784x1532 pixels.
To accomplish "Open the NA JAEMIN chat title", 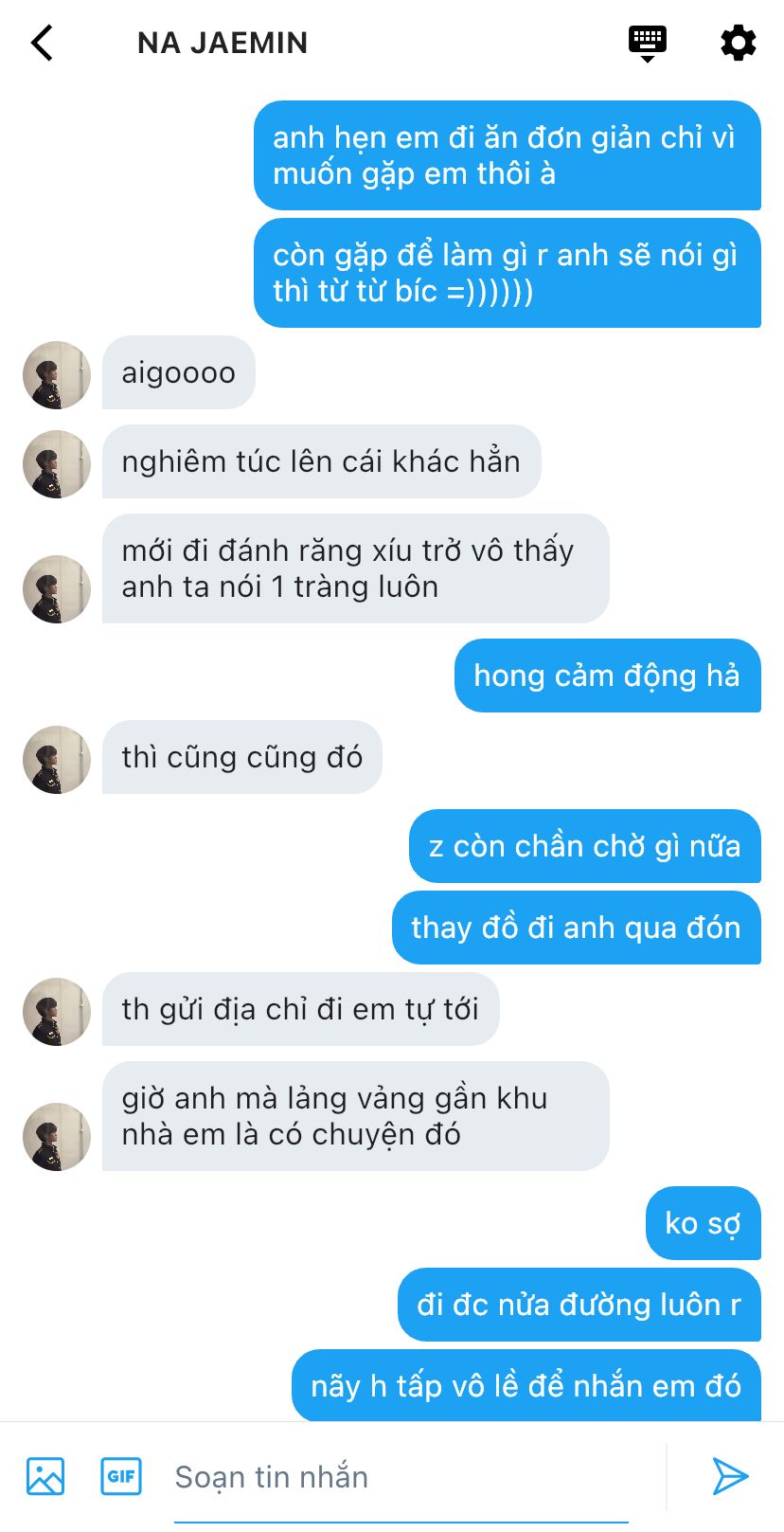I will pyautogui.click(x=223, y=43).
